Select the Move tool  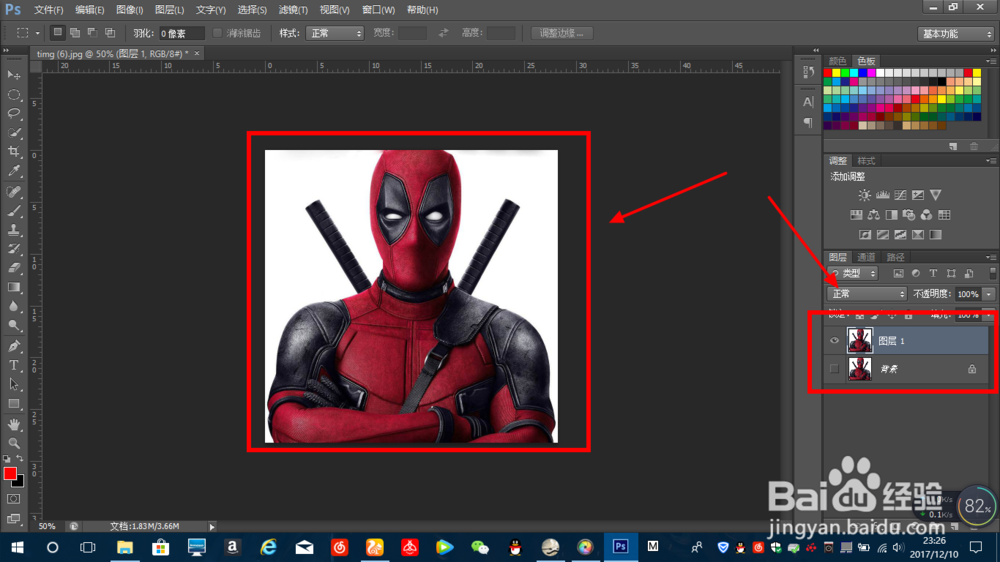(x=14, y=75)
